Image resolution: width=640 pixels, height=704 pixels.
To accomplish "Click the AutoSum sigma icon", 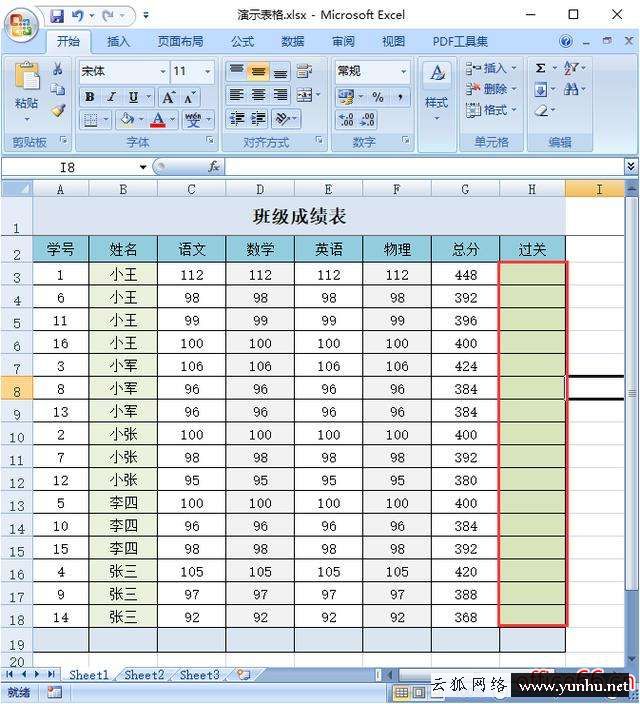I will click(541, 68).
